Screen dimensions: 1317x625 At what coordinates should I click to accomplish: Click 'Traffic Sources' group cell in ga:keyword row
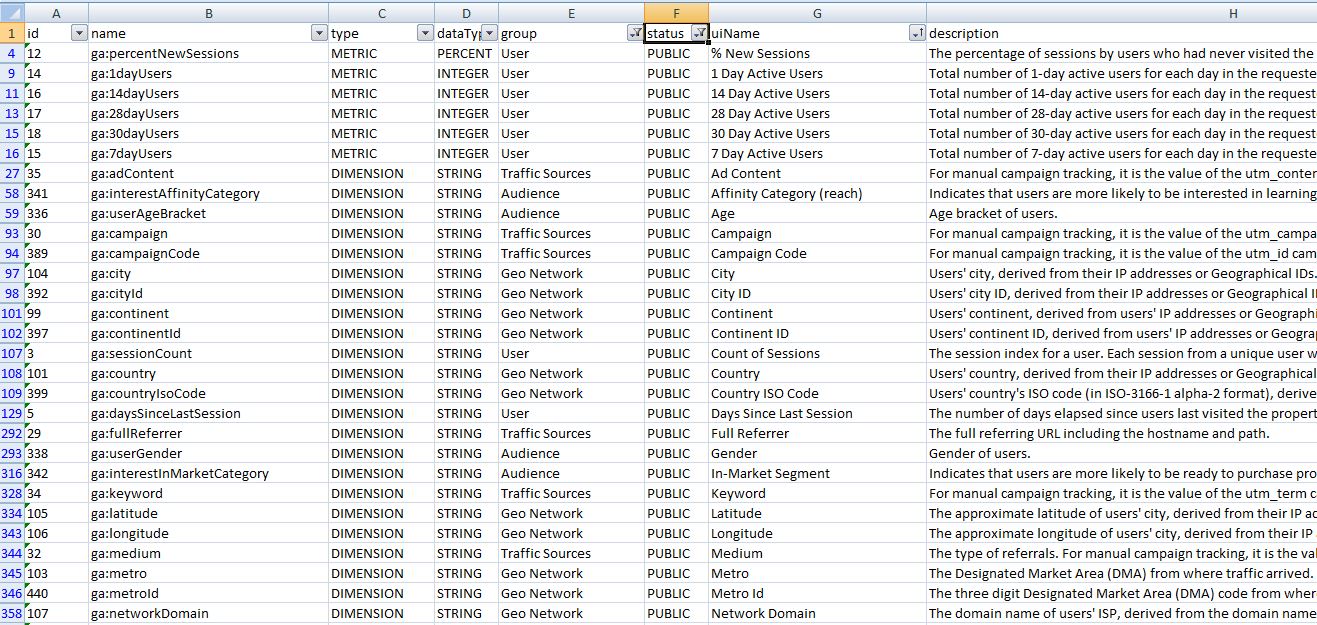tap(571, 493)
